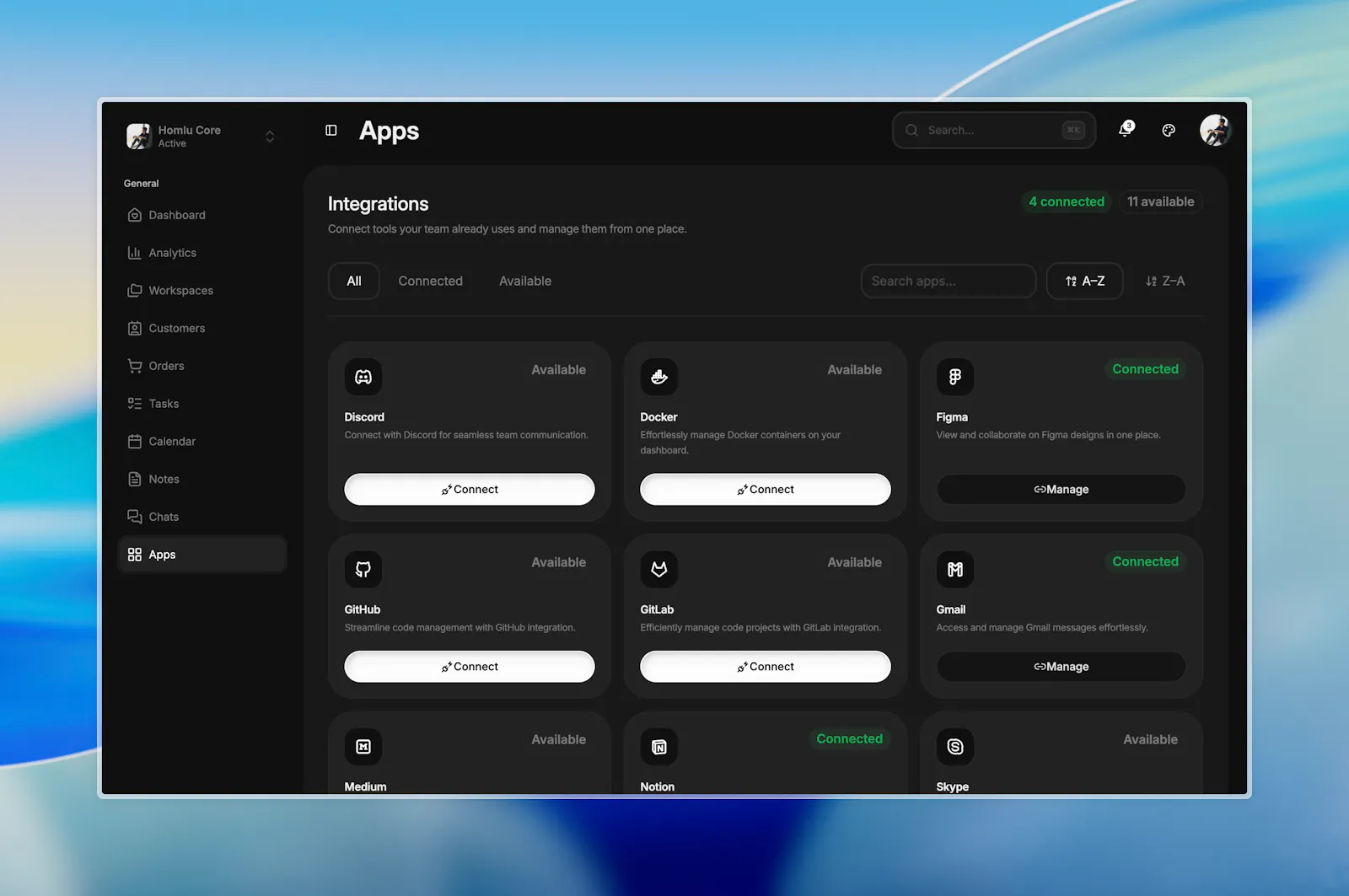Click GitLab's Available status label
Viewport: 1349px width, 896px height.
[854, 562]
